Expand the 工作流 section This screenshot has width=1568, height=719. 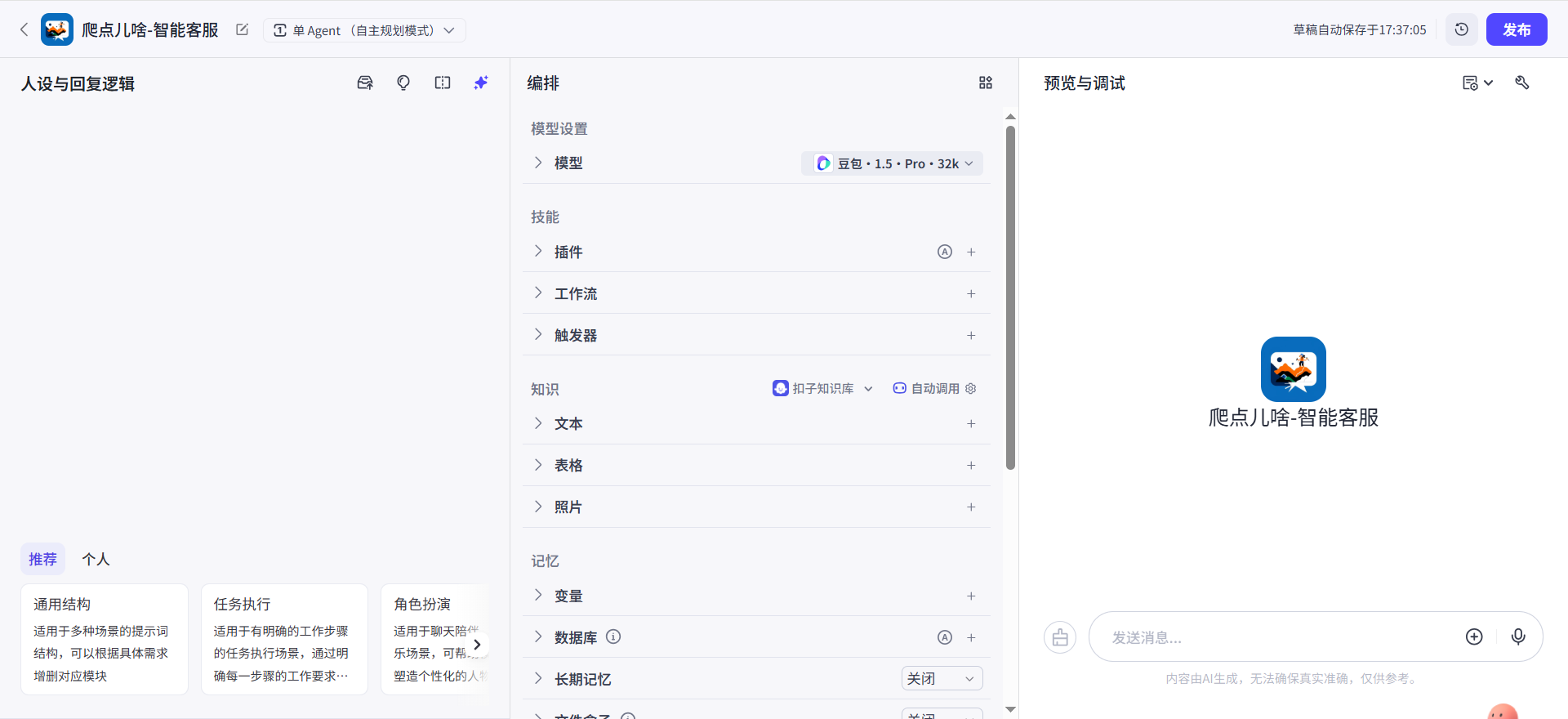tap(538, 293)
